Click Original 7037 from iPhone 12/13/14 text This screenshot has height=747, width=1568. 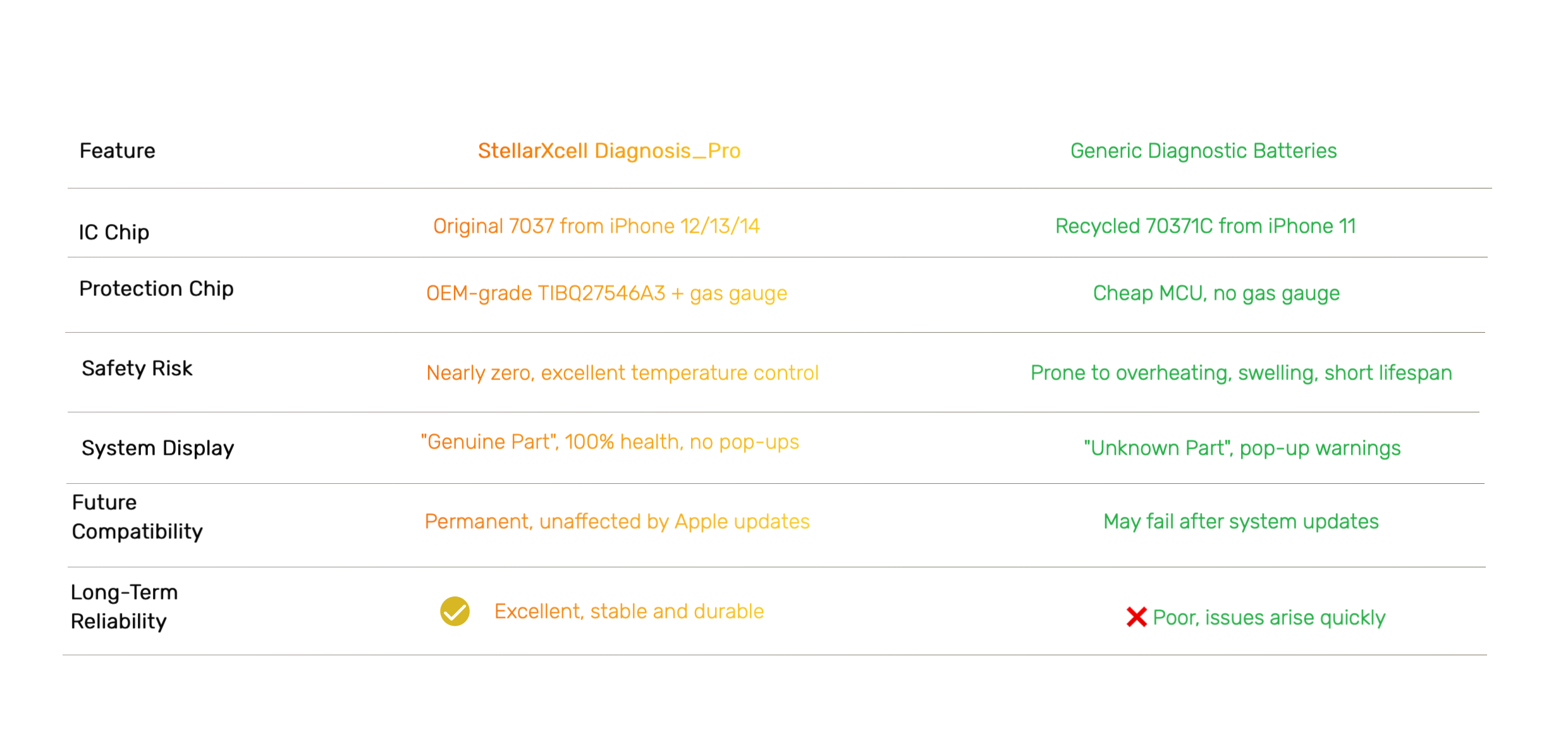tap(596, 226)
